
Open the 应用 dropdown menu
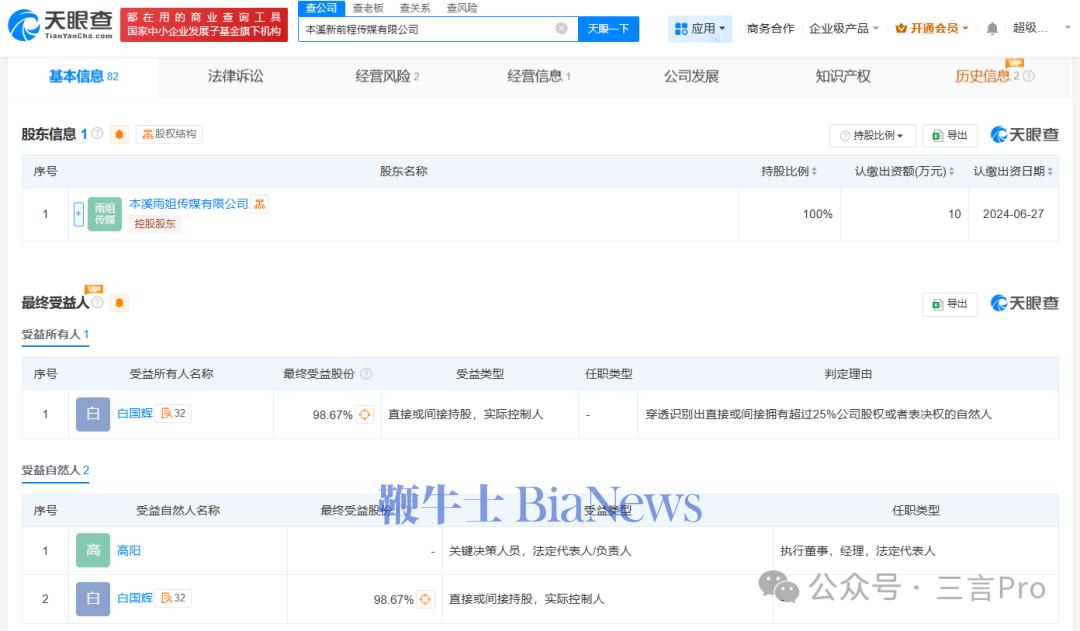click(x=700, y=28)
